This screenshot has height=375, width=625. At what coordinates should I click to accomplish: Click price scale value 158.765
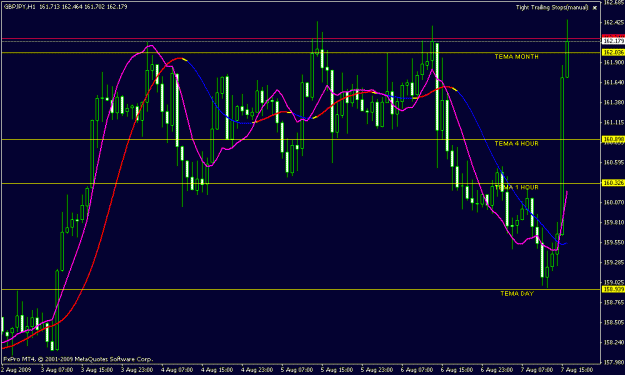[614, 302]
